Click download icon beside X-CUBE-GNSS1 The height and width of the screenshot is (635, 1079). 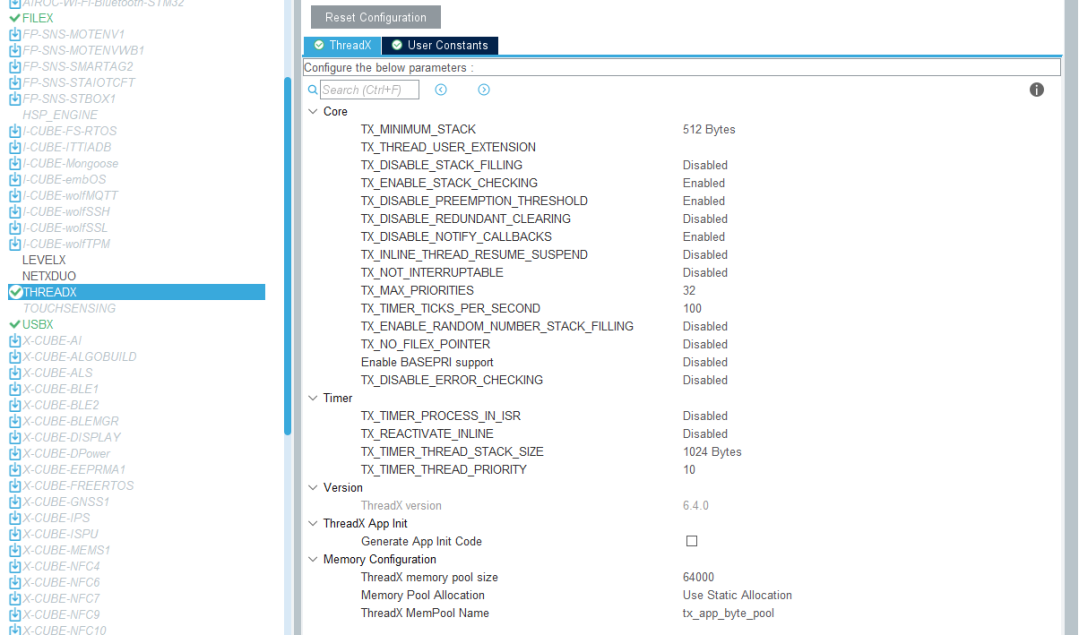point(14,502)
